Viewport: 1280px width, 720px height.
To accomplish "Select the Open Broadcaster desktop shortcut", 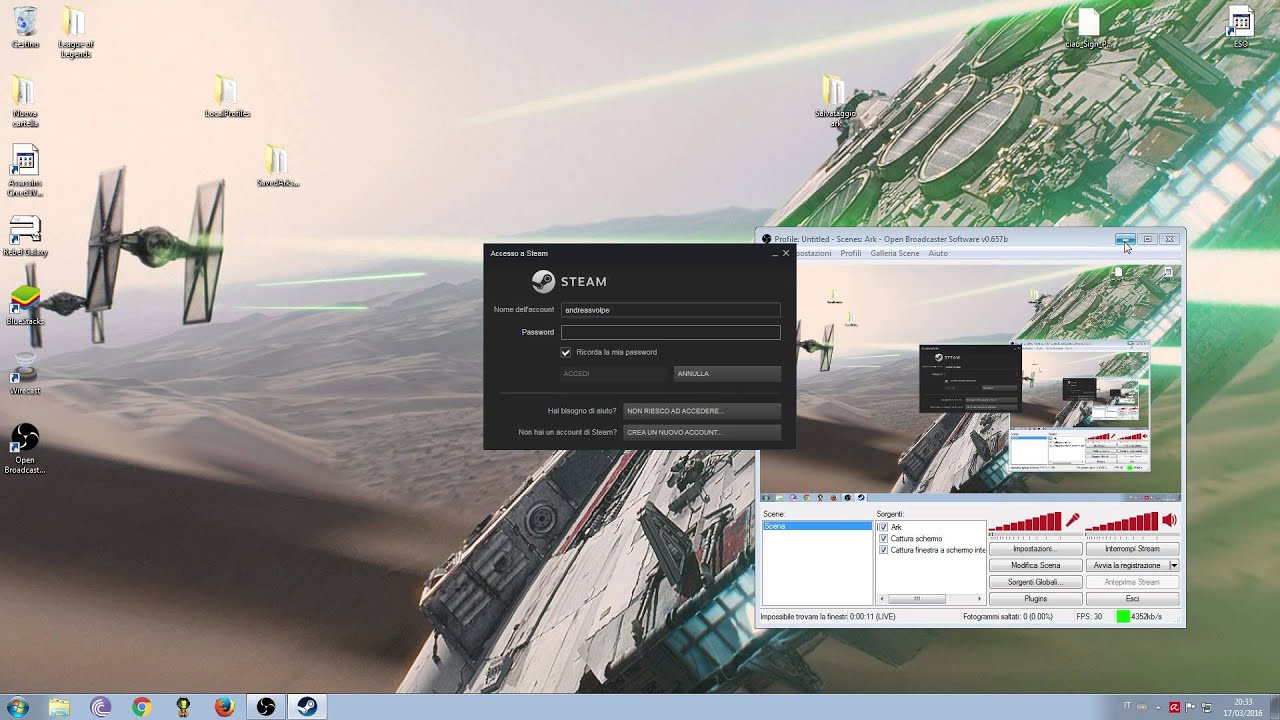I will pyautogui.click(x=25, y=448).
